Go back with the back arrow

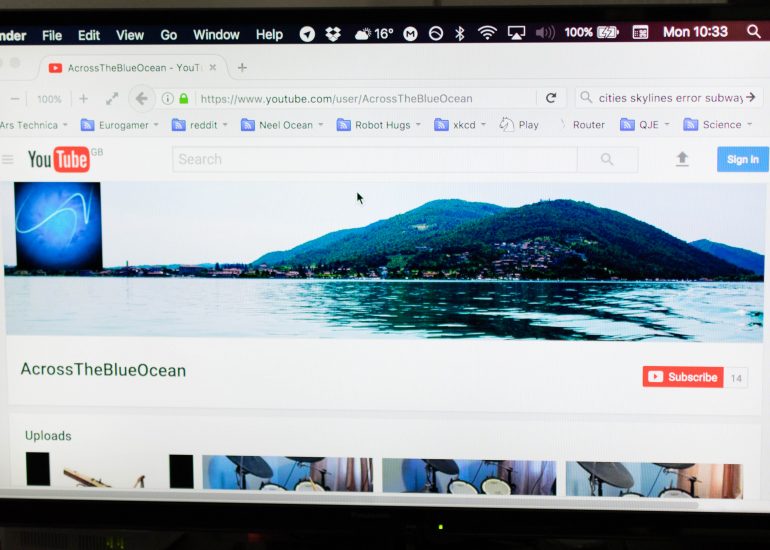141,99
